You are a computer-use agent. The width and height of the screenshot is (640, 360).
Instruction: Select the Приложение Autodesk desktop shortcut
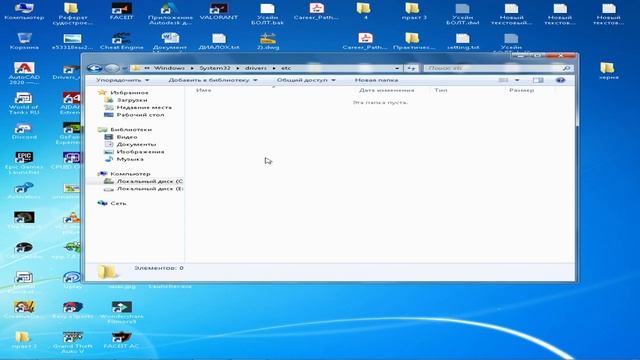click(x=170, y=14)
